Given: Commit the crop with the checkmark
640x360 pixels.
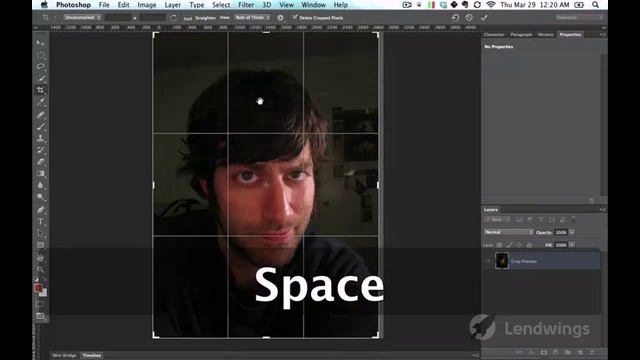Looking at the screenshot, I should point(484,18).
